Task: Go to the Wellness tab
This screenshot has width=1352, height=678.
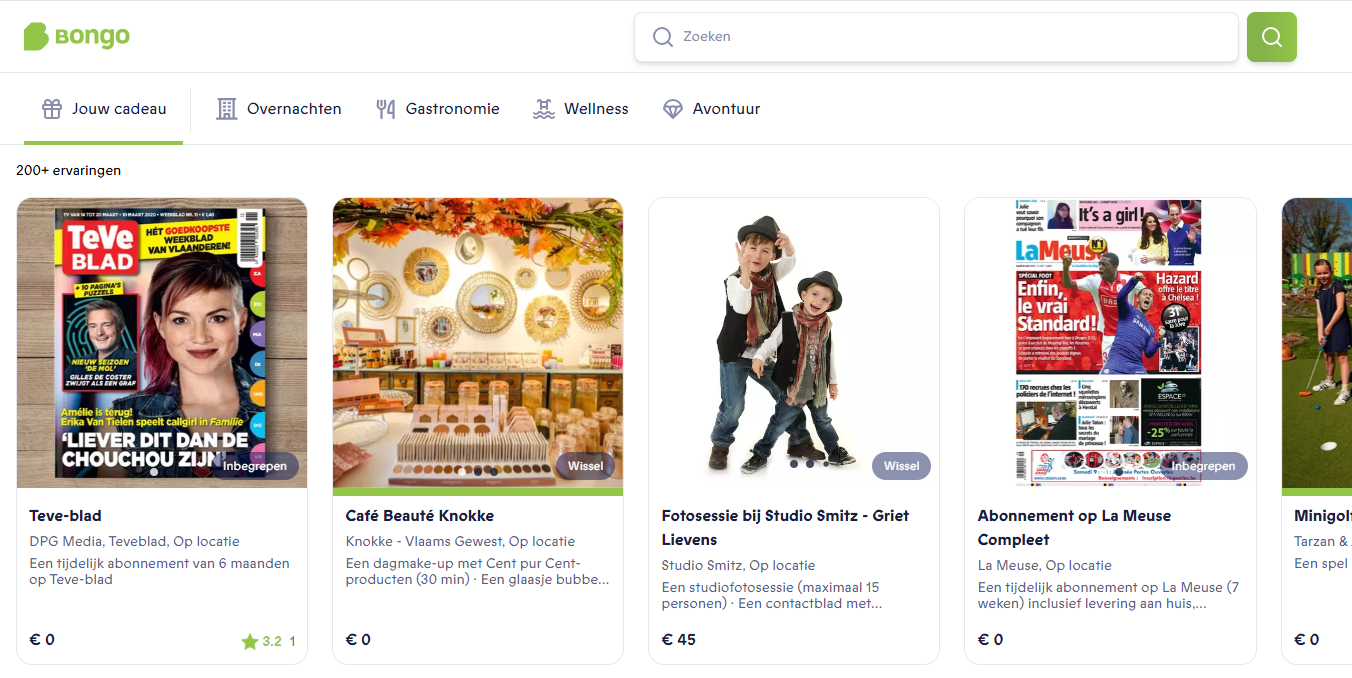Action: point(581,109)
